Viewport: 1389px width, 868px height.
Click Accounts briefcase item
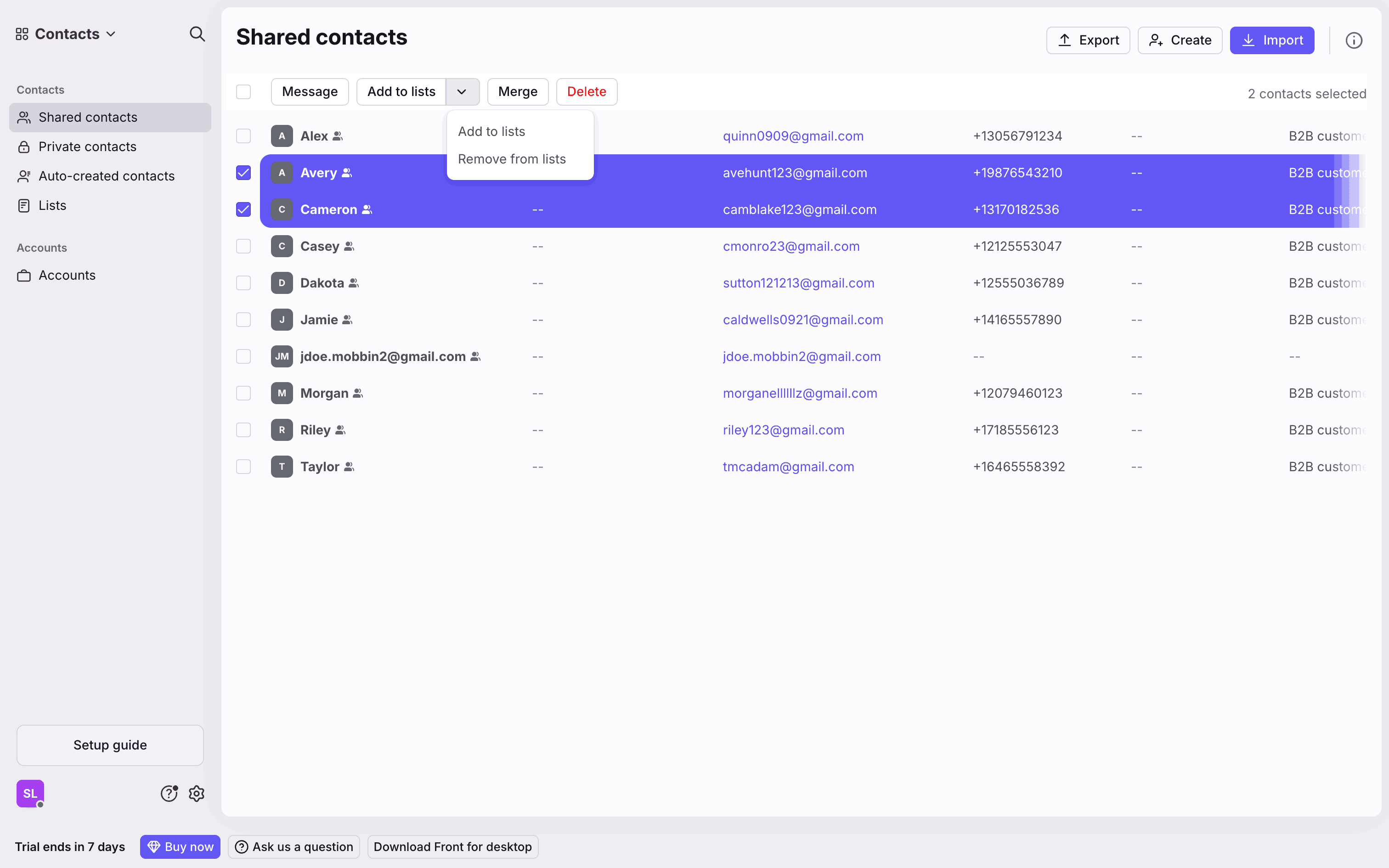tap(67, 276)
